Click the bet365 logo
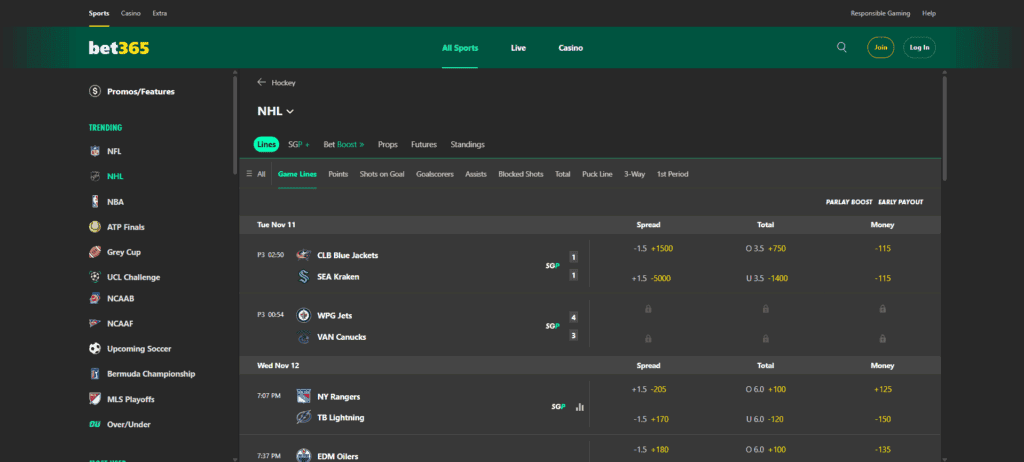Image resolution: width=1024 pixels, height=462 pixels. [119, 48]
